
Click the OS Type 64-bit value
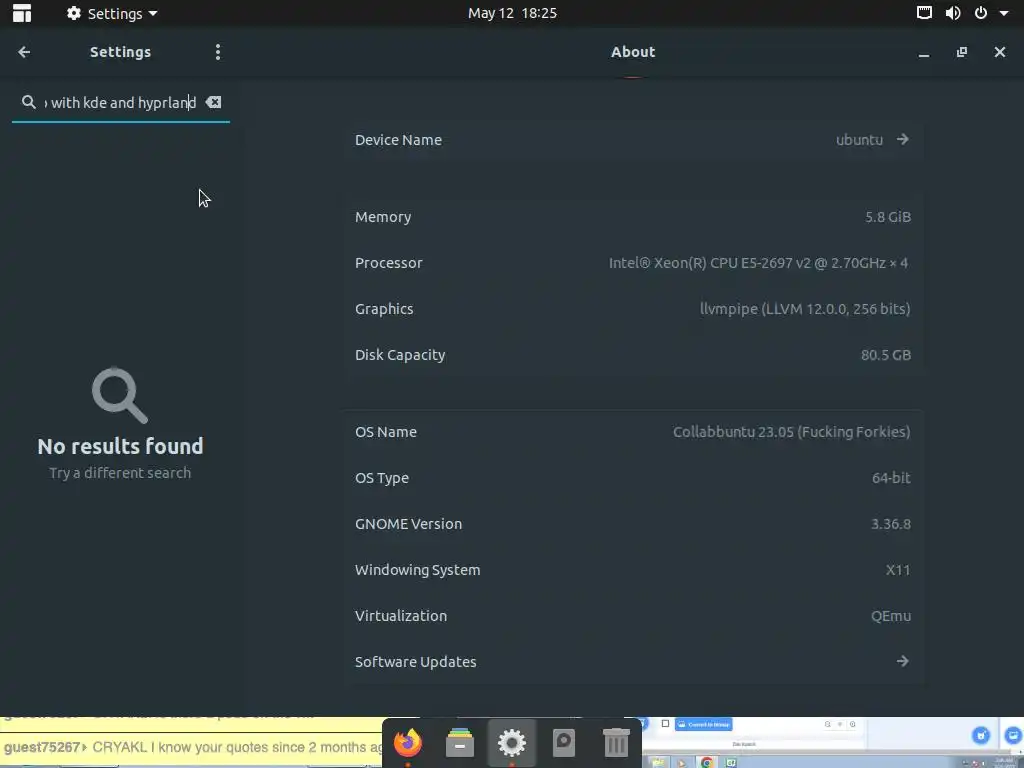click(x=891, y=477)
